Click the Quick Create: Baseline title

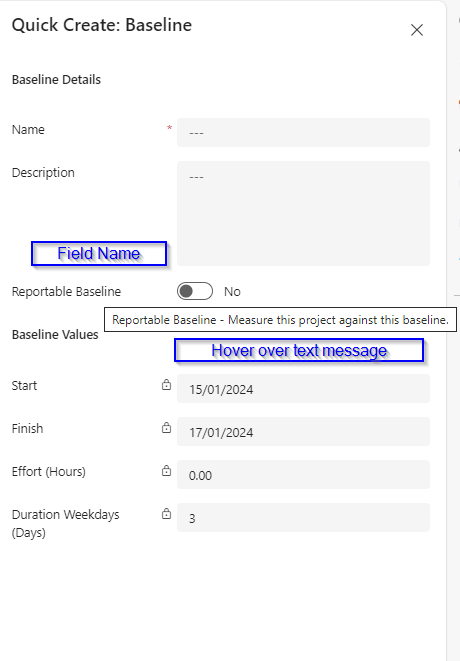[x=102, y=25]
